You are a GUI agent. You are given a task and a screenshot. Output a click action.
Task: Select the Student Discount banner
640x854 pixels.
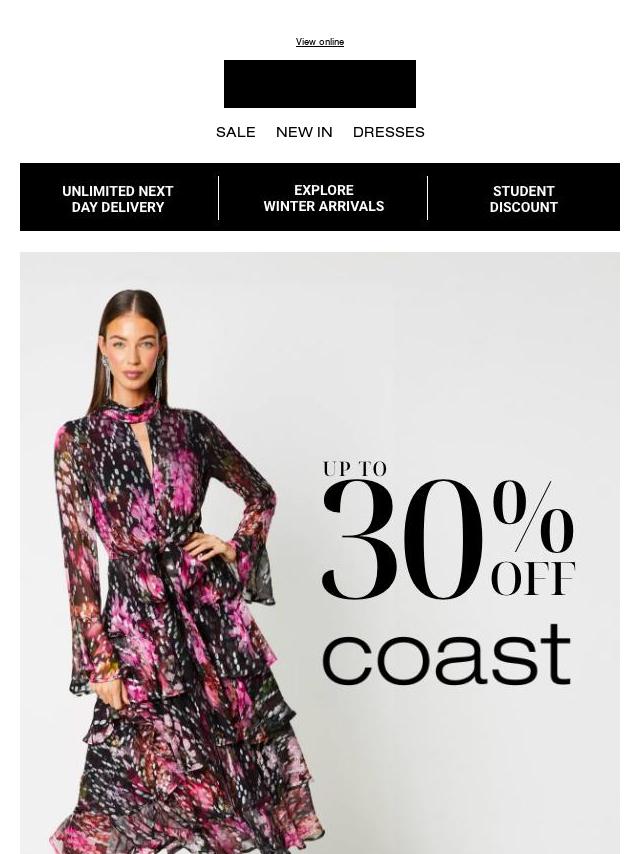point(523,199)
